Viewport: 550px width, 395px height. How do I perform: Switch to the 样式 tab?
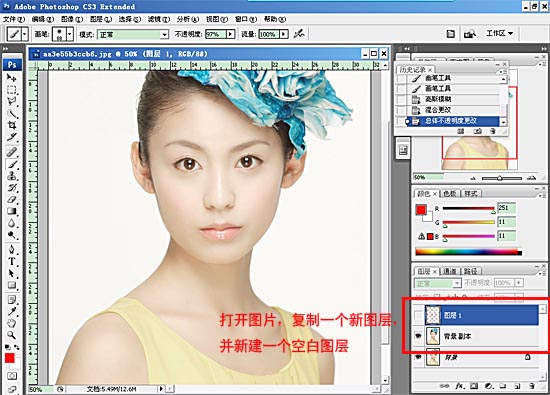(471, 194)
